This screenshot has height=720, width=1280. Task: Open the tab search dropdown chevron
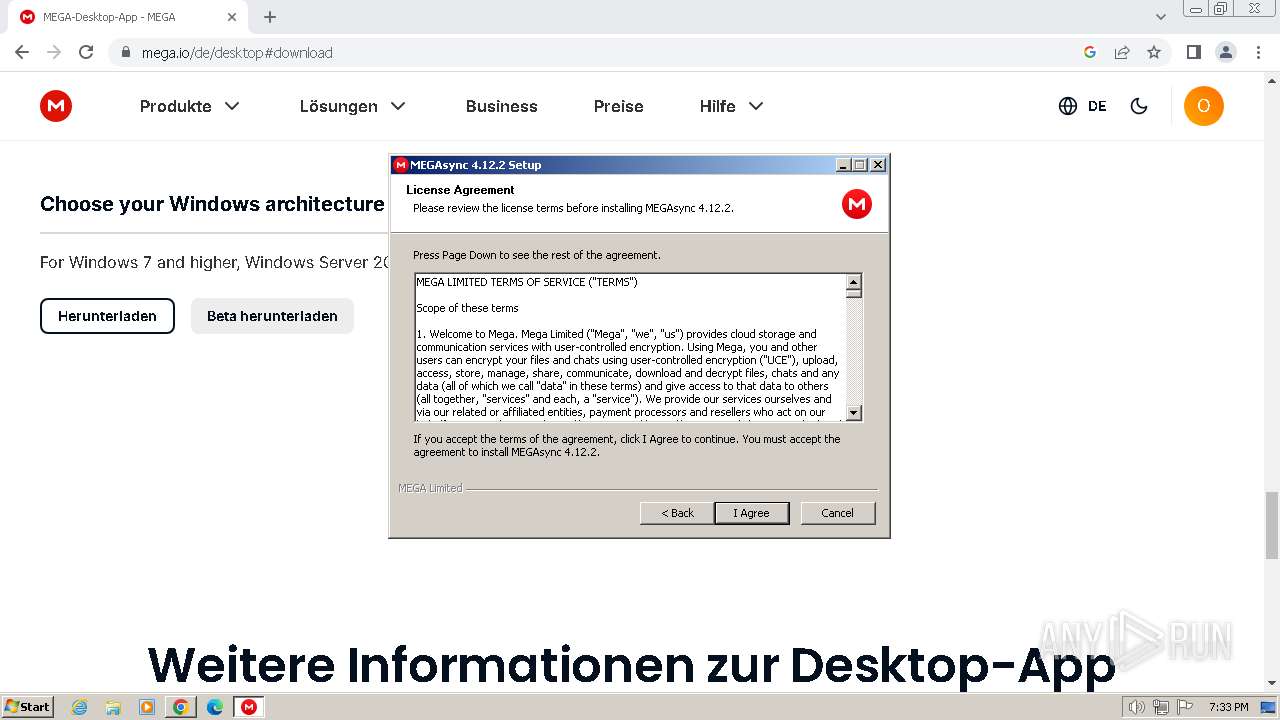pyautogui.click(x=1161, y=17)
